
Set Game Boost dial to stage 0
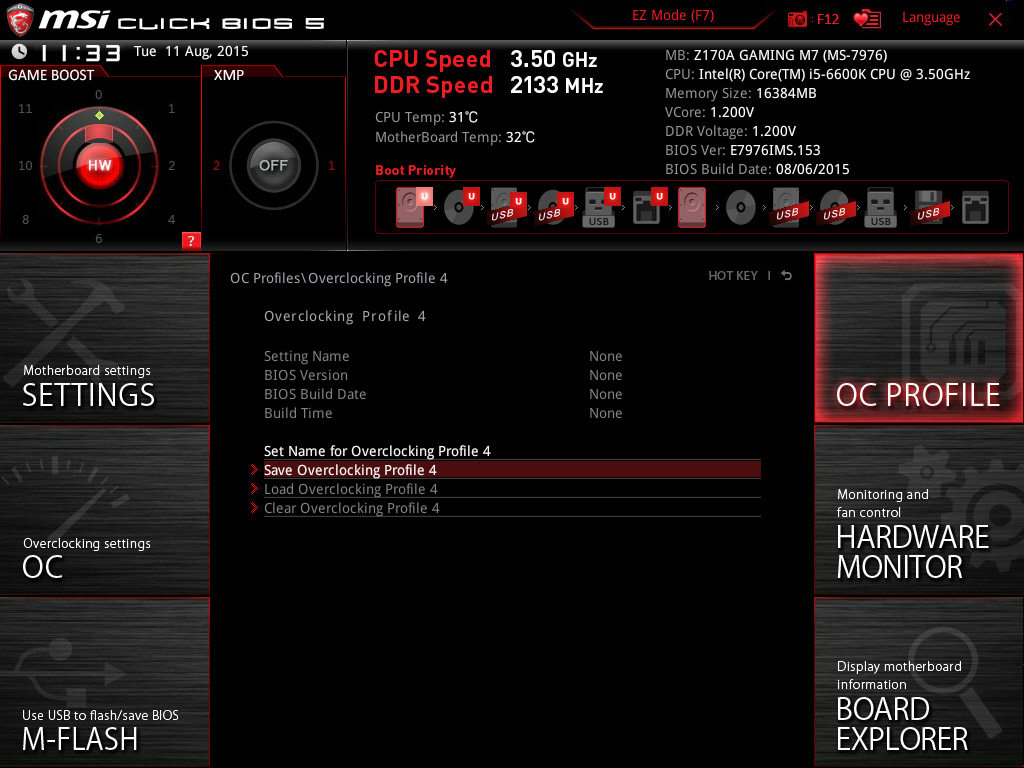tap(99, 95)
